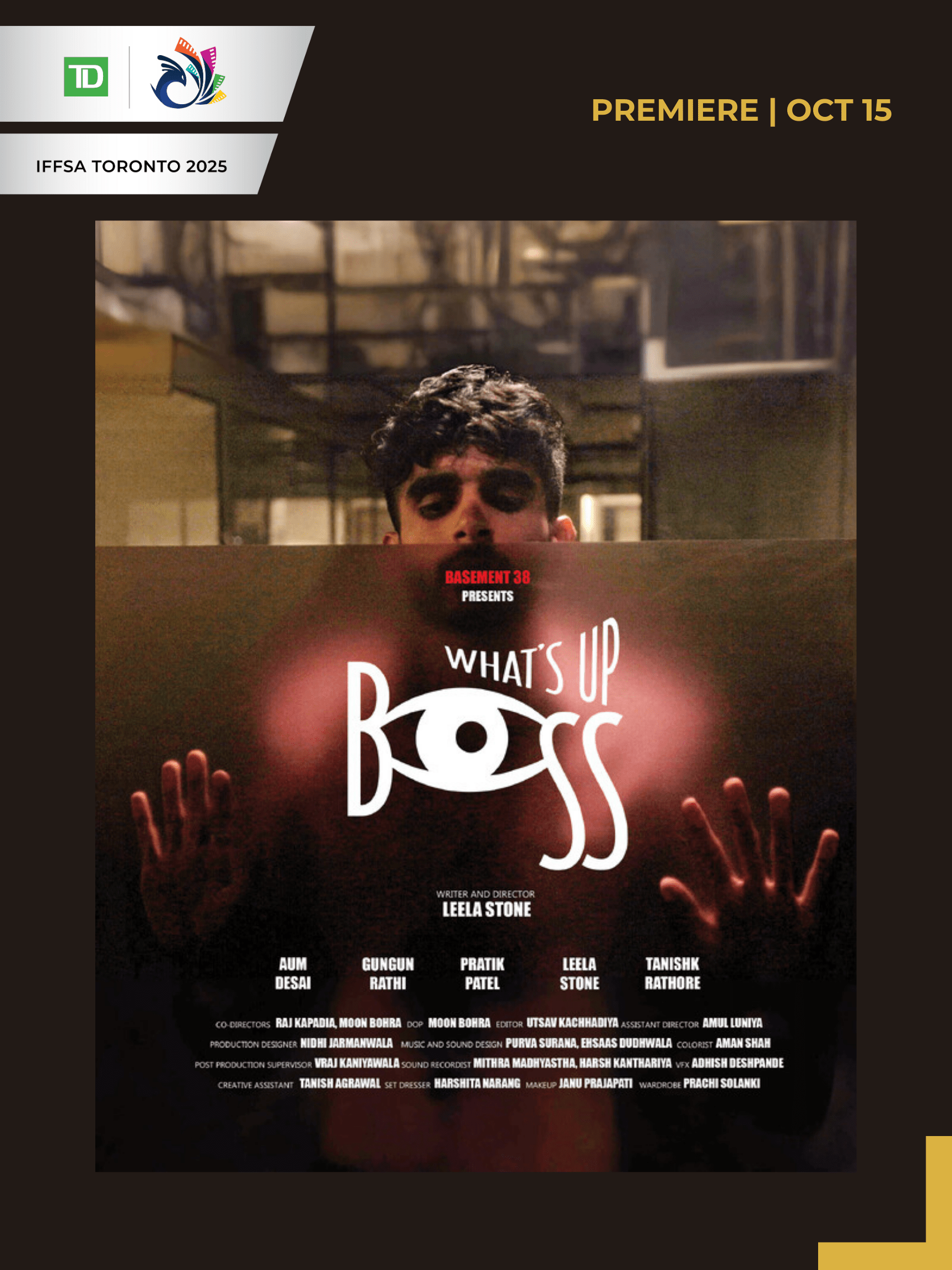
Task: Open the What's Up Boss poster image
Action: click(475, 696)
